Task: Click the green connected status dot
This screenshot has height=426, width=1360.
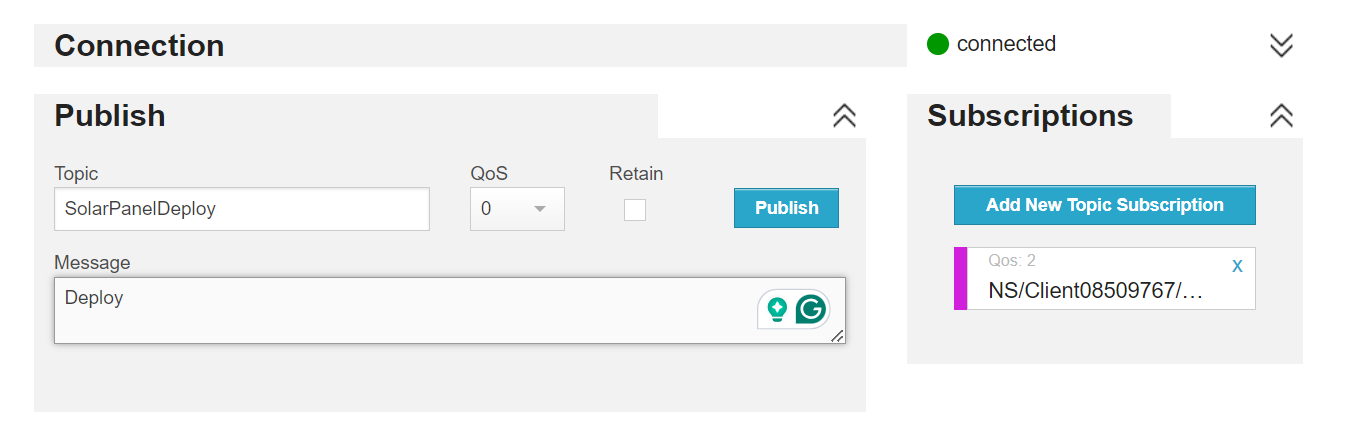Action: pos(937,44)
